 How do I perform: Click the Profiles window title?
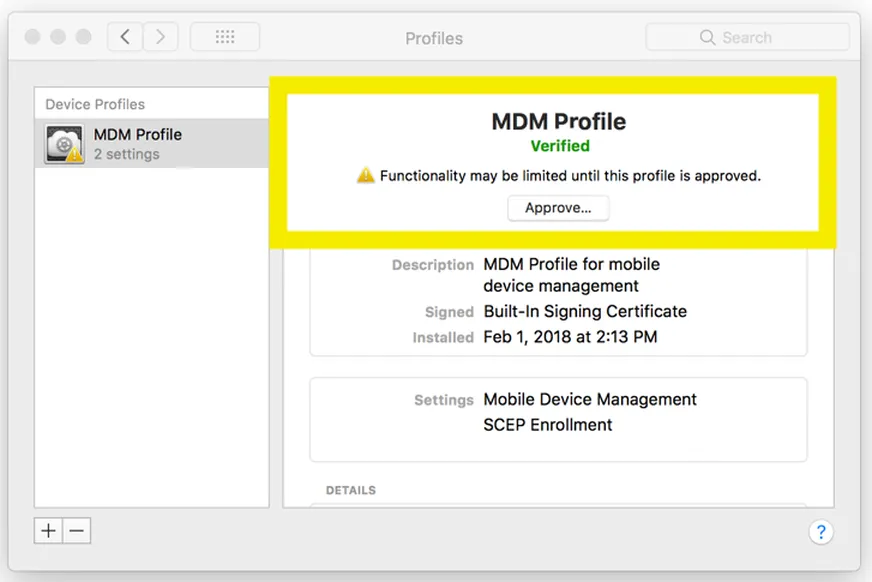click(x=433, y=38)
